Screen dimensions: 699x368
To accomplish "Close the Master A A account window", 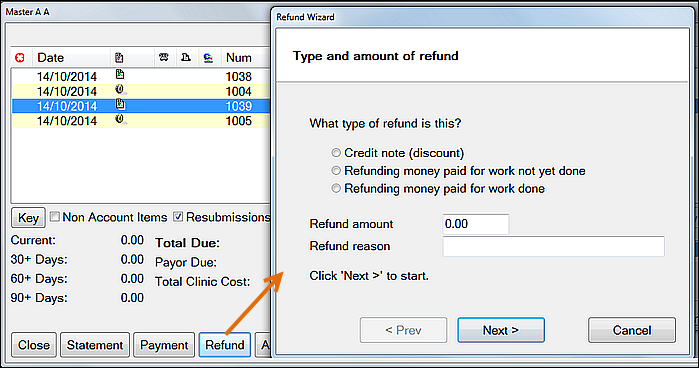I will pos(34,345).
